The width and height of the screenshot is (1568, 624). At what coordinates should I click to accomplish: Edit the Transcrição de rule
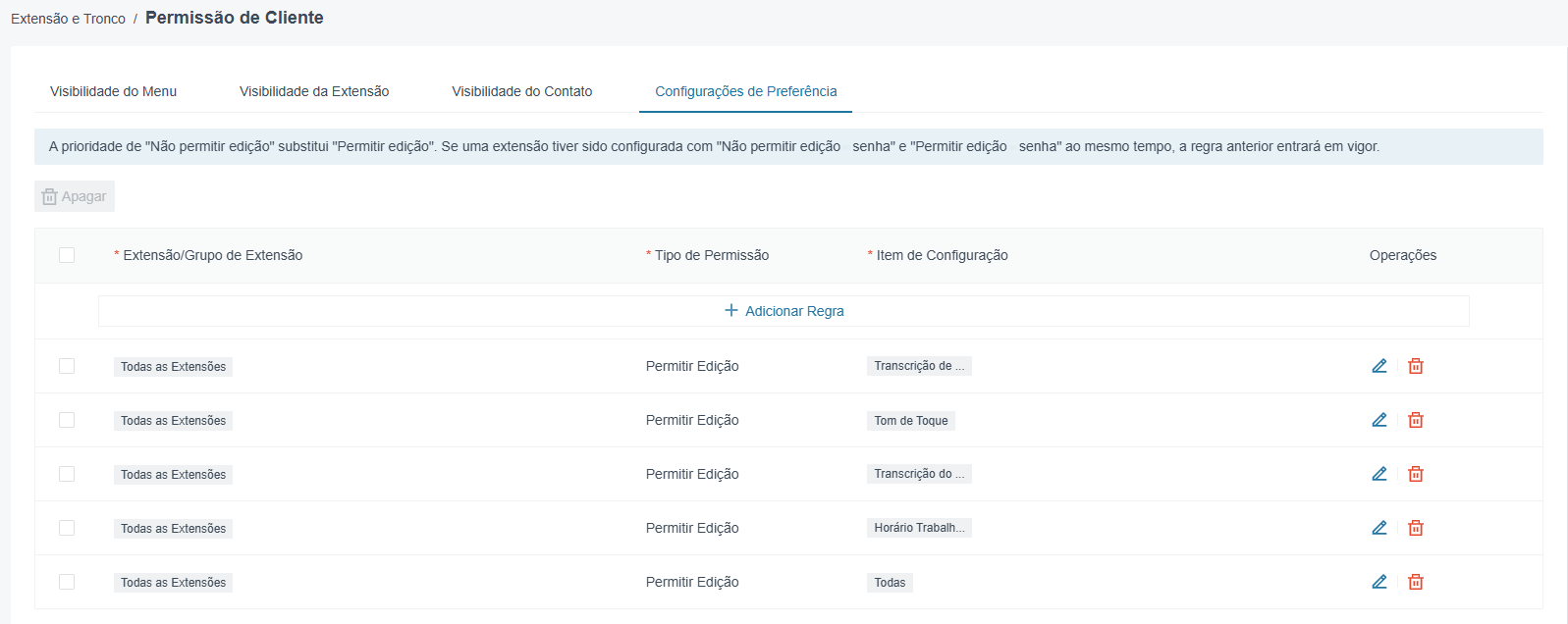pyautogui.click(x=1379, y=366)
